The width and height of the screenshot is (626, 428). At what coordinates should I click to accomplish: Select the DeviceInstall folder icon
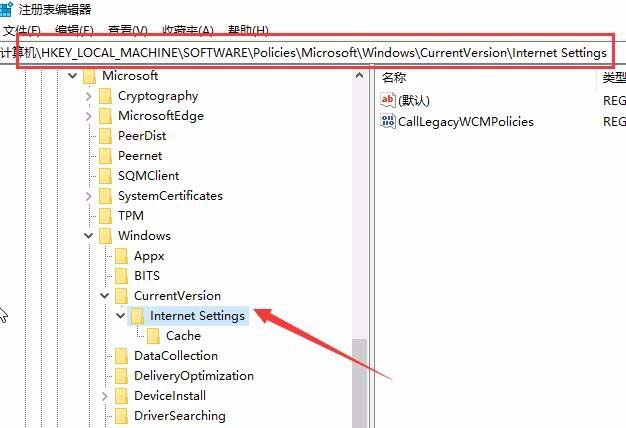point(121,396)
